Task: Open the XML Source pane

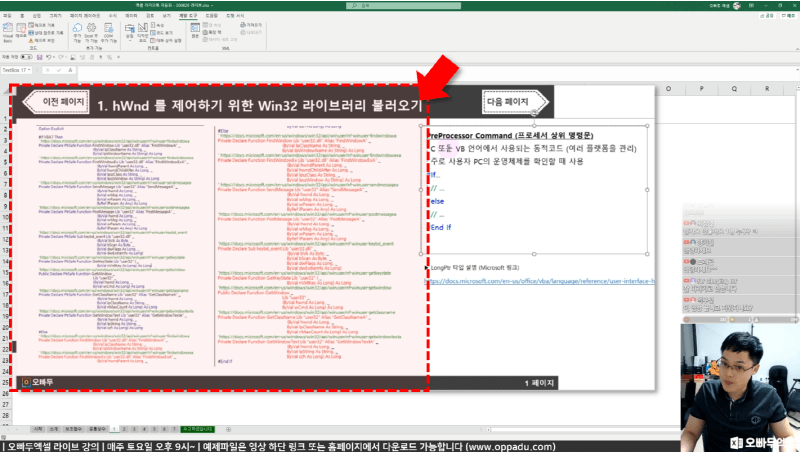Action: coord(195,31)
